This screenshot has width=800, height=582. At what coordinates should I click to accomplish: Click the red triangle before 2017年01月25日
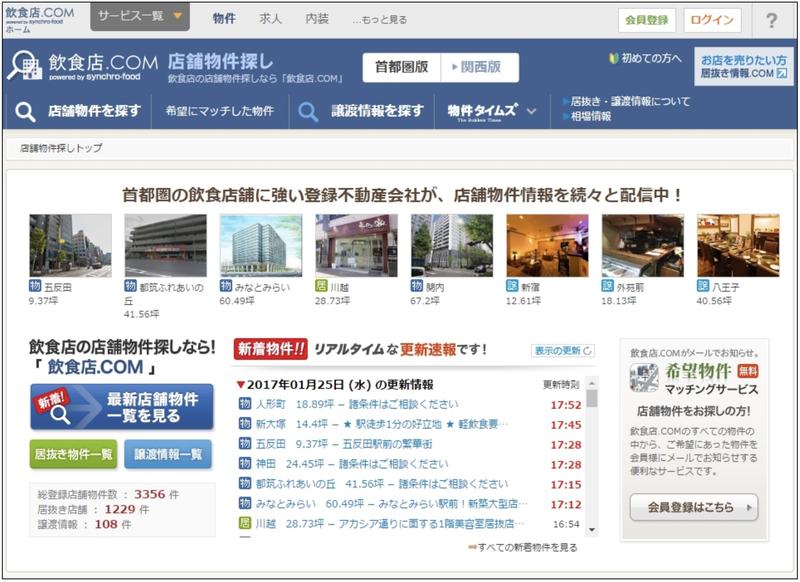241,385
